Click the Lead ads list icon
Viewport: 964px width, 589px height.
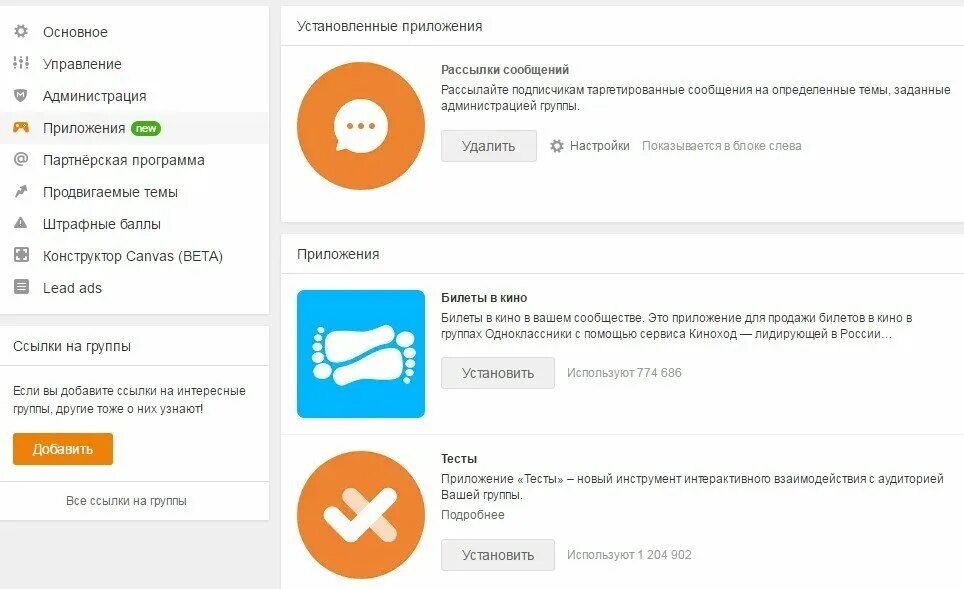coord(21,287)
